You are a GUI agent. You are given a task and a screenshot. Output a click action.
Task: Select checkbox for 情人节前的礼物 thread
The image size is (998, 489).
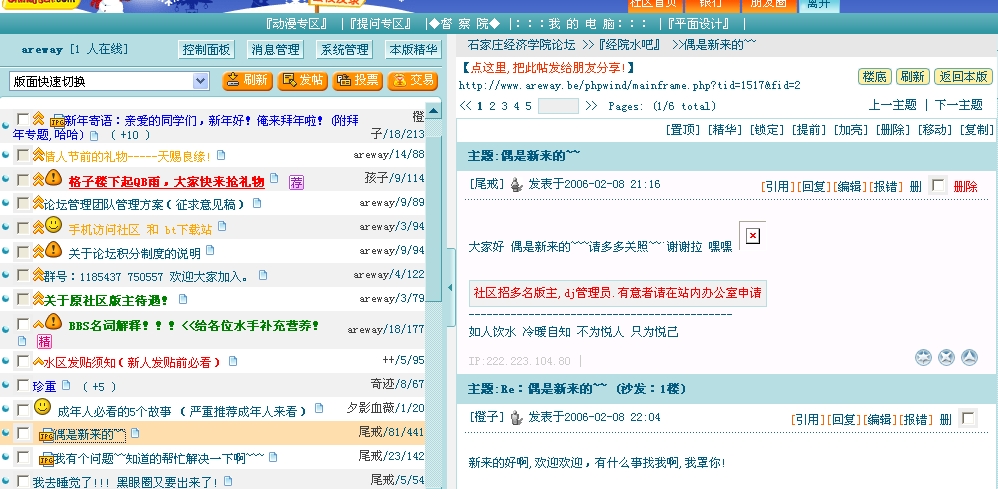coord(22,155)
